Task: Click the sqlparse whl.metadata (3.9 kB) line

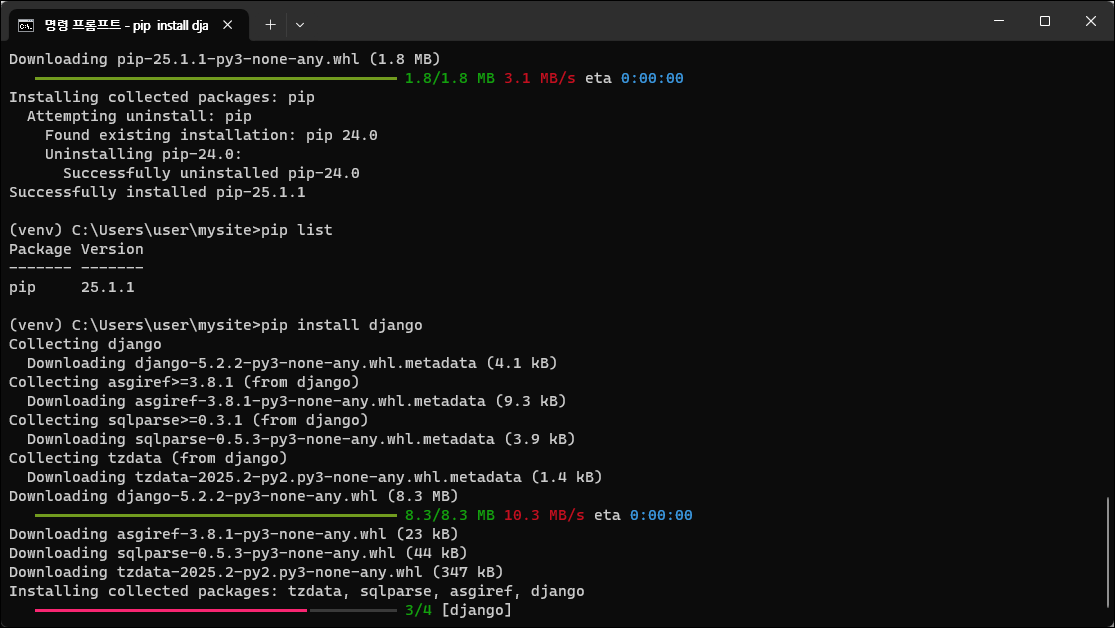Action: click(301, 440)
